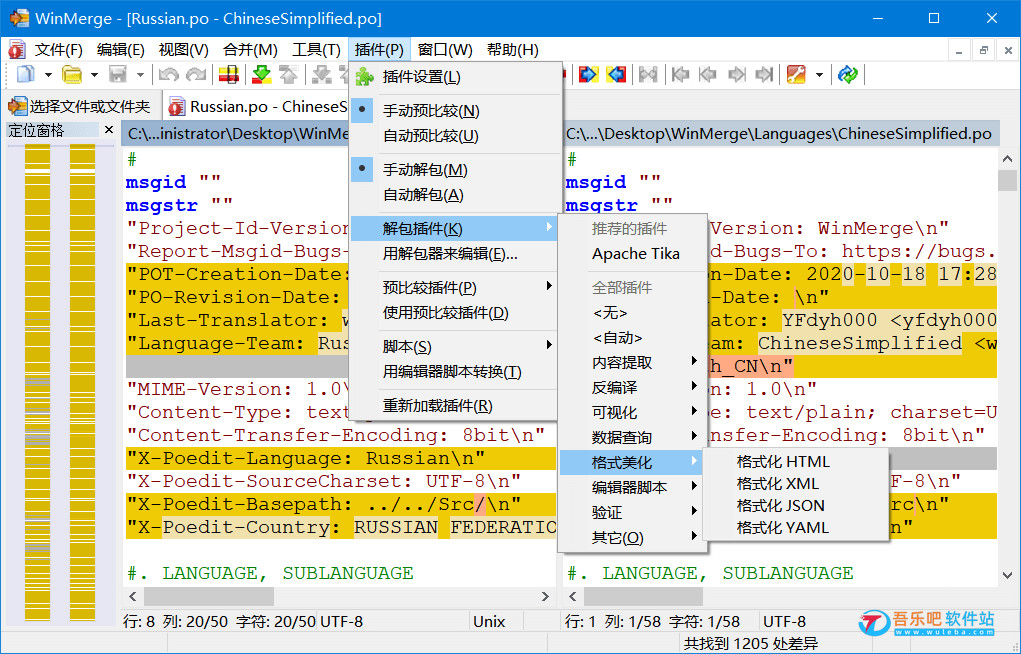
Task: Click the Copy to right arrow icon
Action: point(588,74)
